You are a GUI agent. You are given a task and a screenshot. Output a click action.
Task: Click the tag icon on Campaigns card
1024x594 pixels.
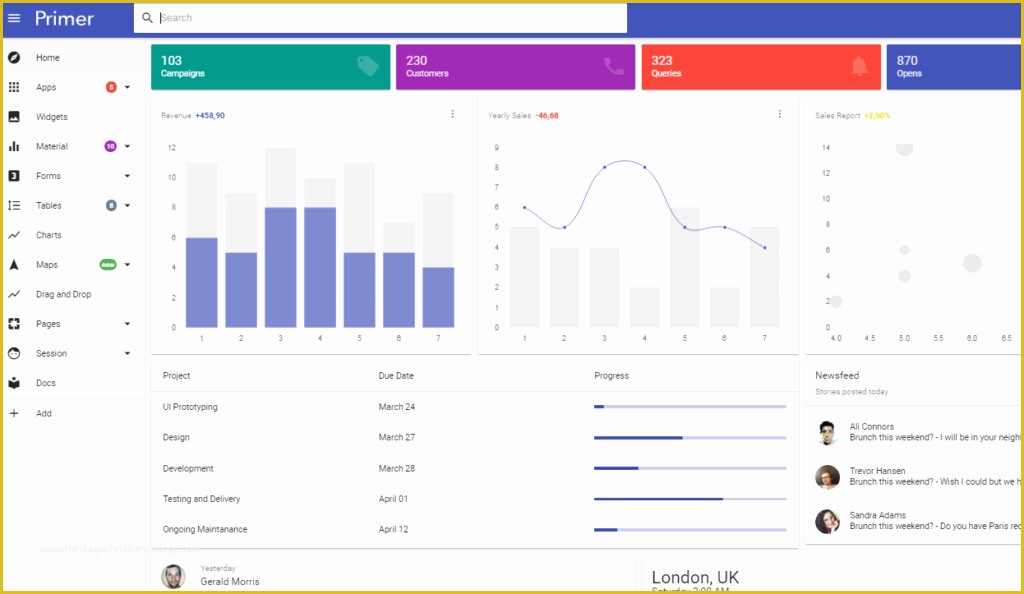click(x=368, y=66)
